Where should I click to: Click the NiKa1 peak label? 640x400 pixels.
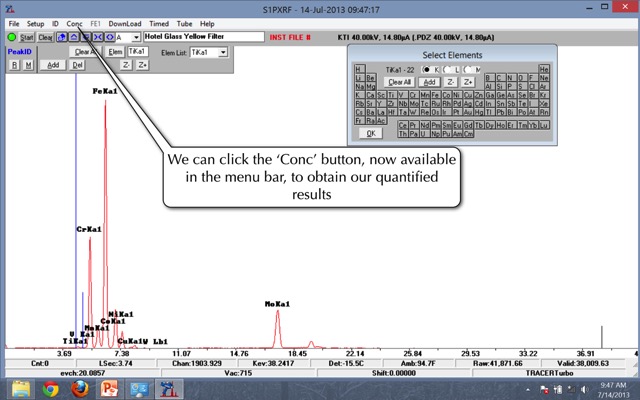point(121,314)
